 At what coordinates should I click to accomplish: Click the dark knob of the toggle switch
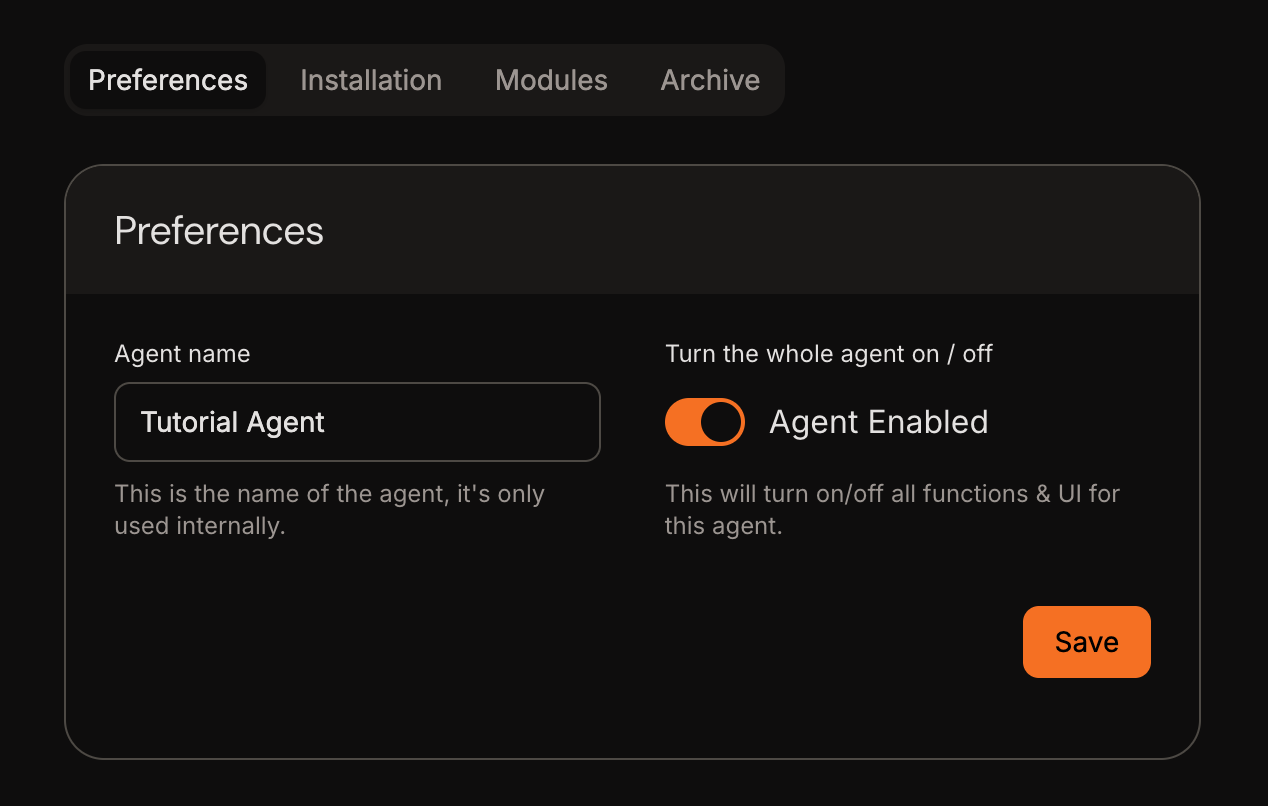click(x=721, y=422)
